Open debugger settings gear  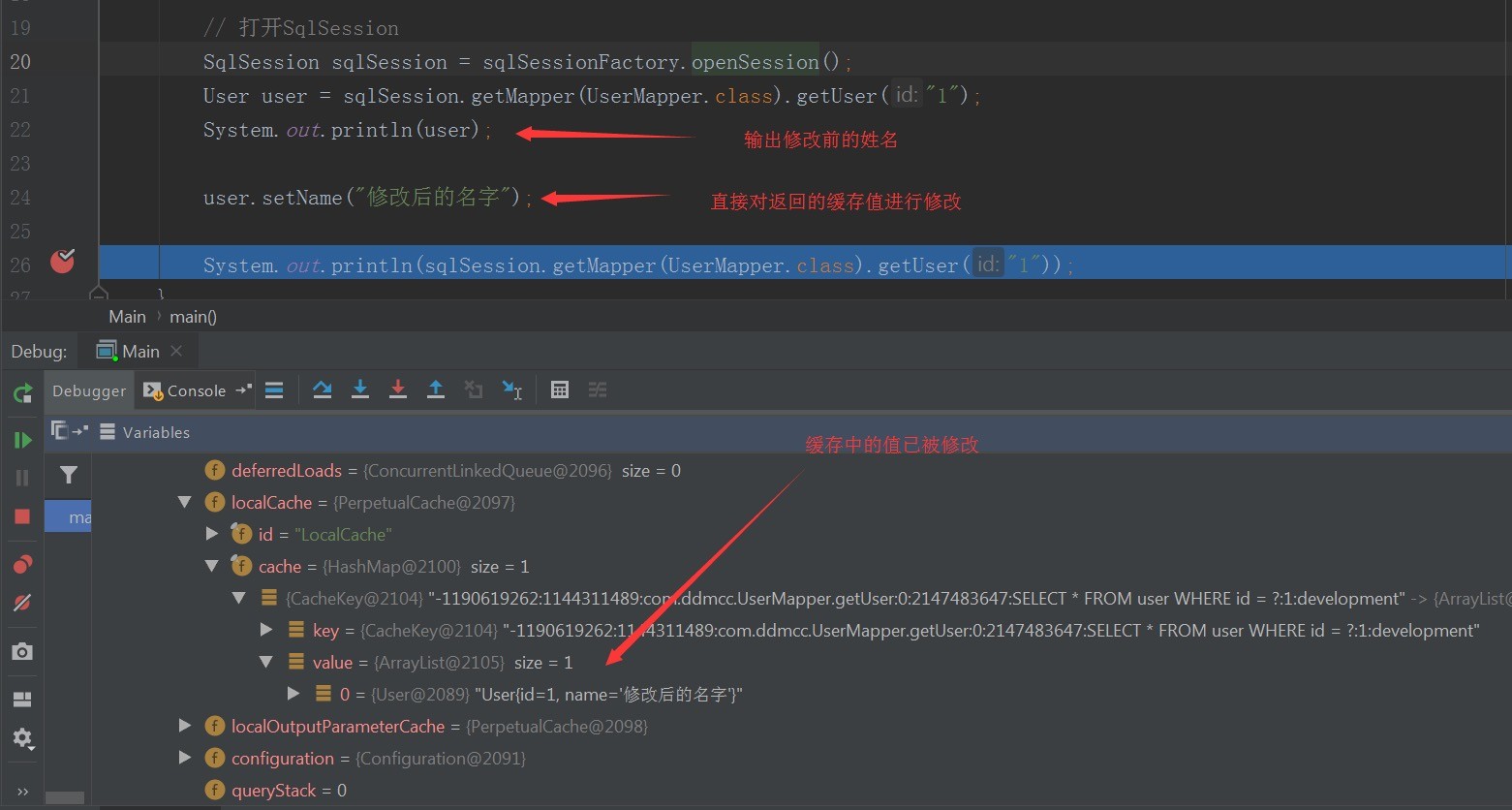coord(22,739)
